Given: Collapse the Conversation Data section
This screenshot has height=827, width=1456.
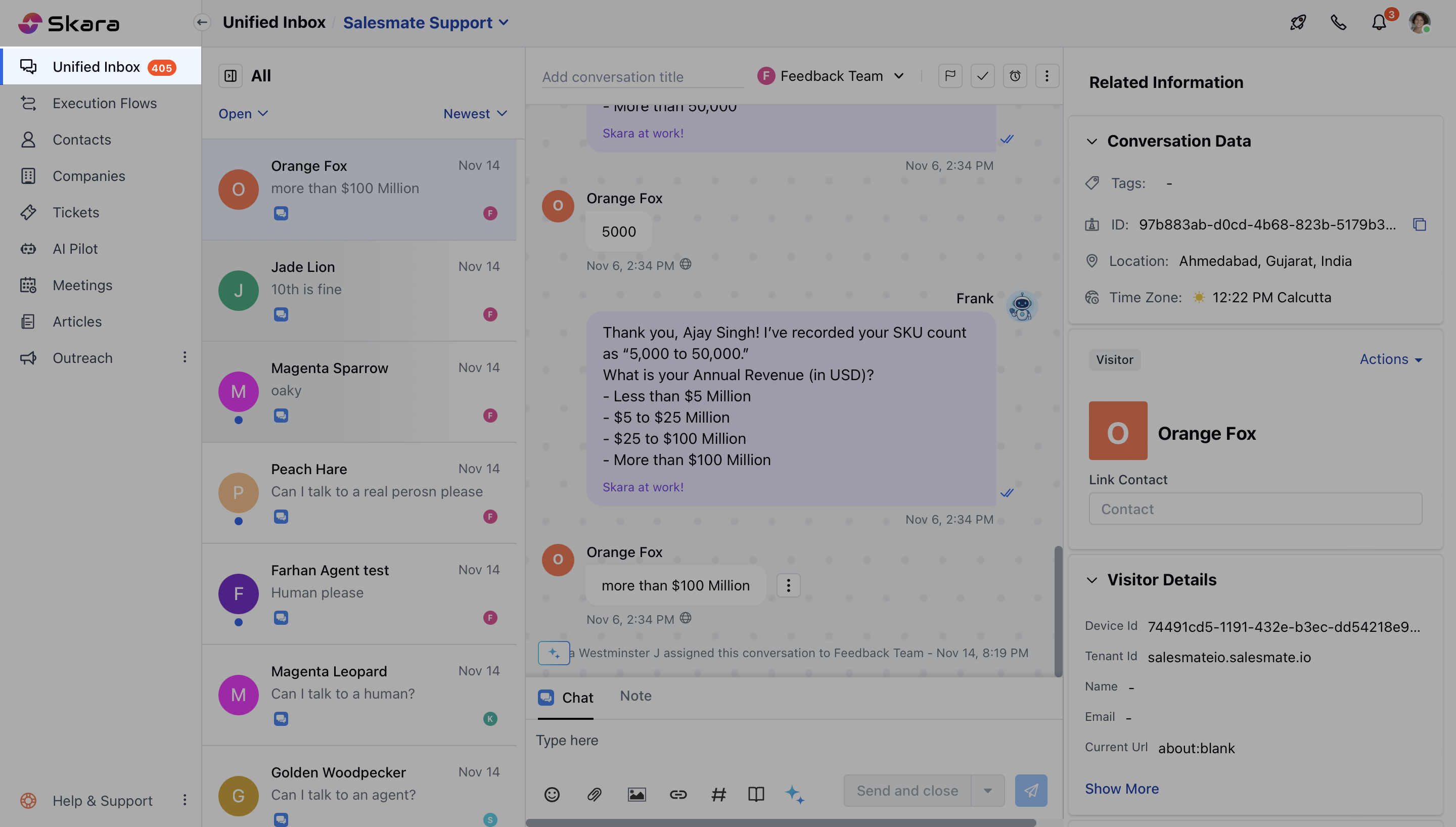Looking at the screenshot, I should (1091, 142).
